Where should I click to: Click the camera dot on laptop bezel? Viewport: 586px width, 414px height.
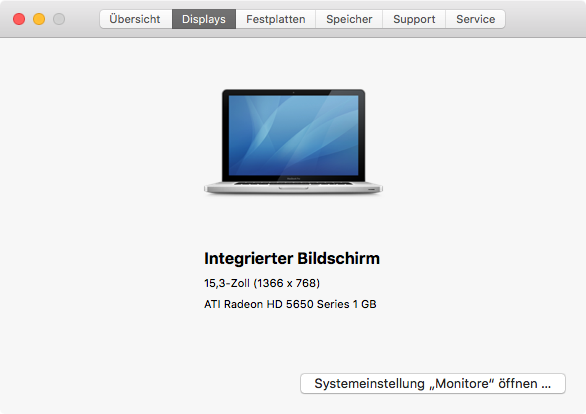click(293, 92)
